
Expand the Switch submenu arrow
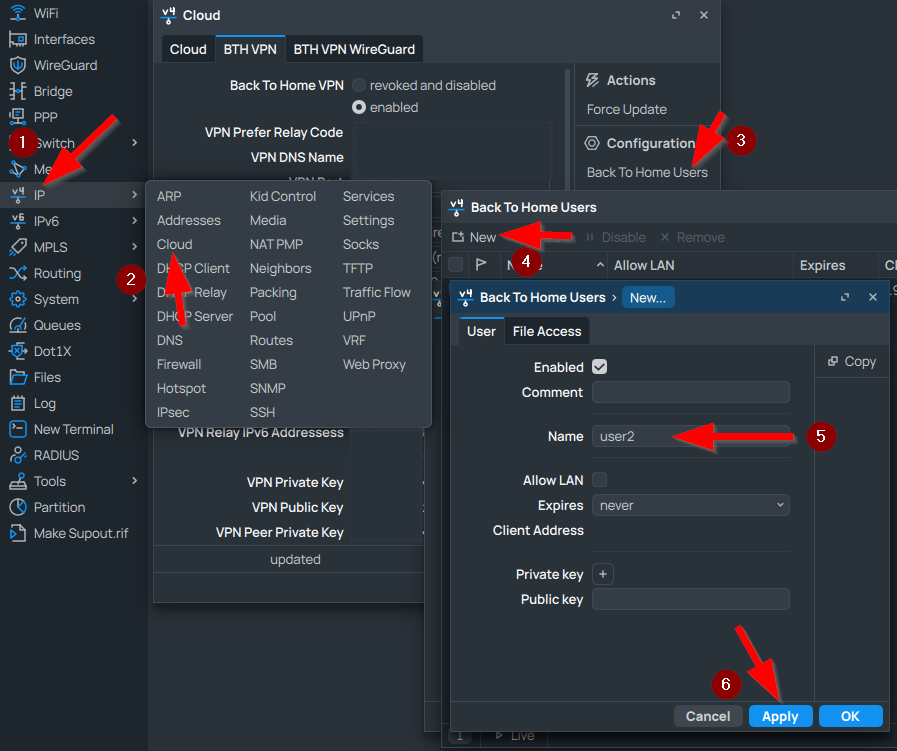(134, 142)
